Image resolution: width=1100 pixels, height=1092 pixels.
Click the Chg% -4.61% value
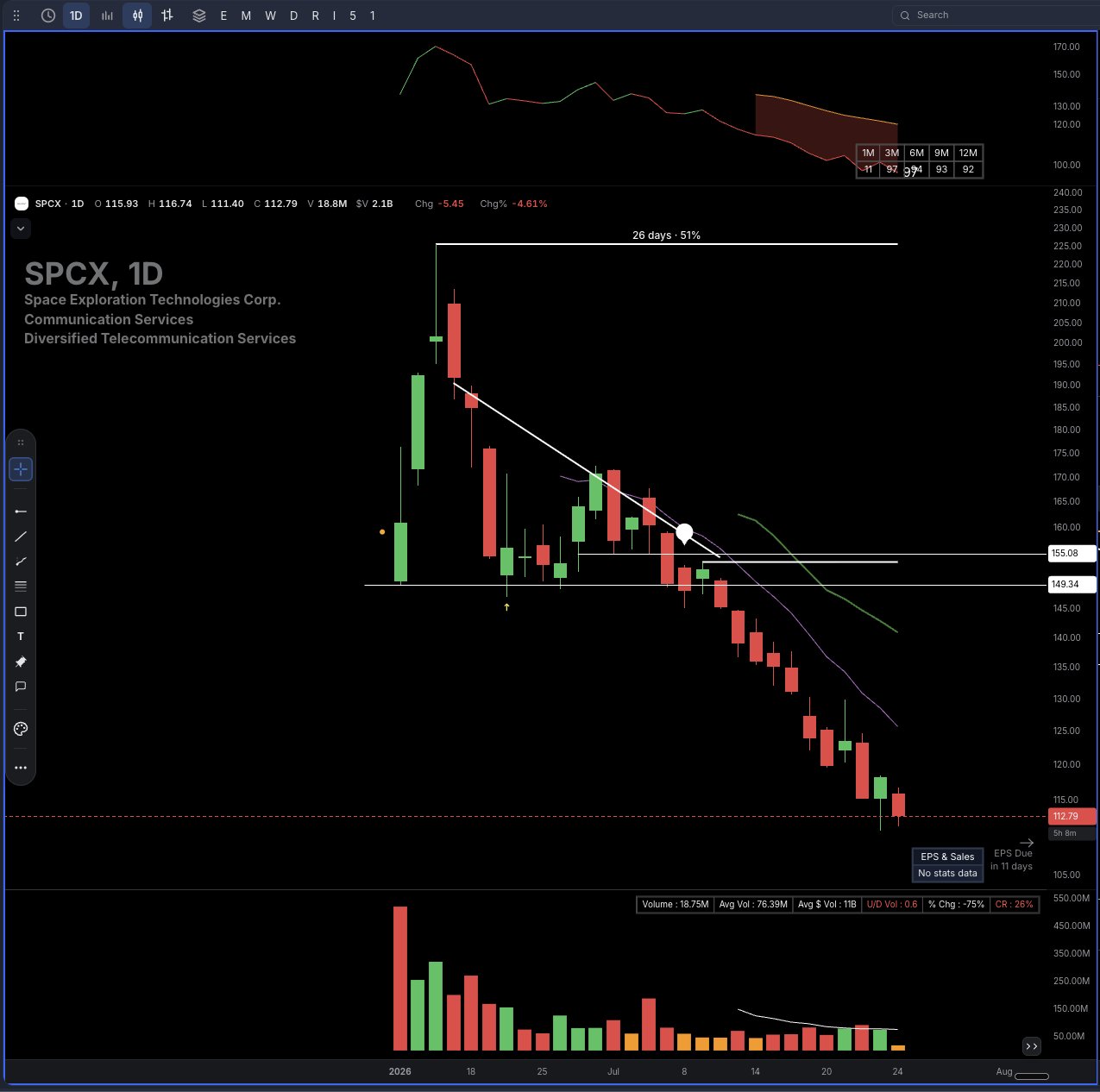pyautogui.click(x=513, y=204)
